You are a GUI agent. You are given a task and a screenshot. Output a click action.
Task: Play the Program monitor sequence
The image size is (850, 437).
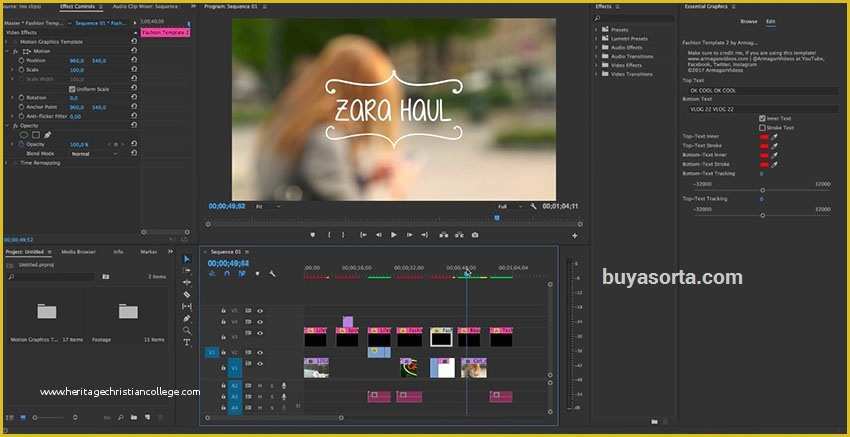(x=394, y=235)
